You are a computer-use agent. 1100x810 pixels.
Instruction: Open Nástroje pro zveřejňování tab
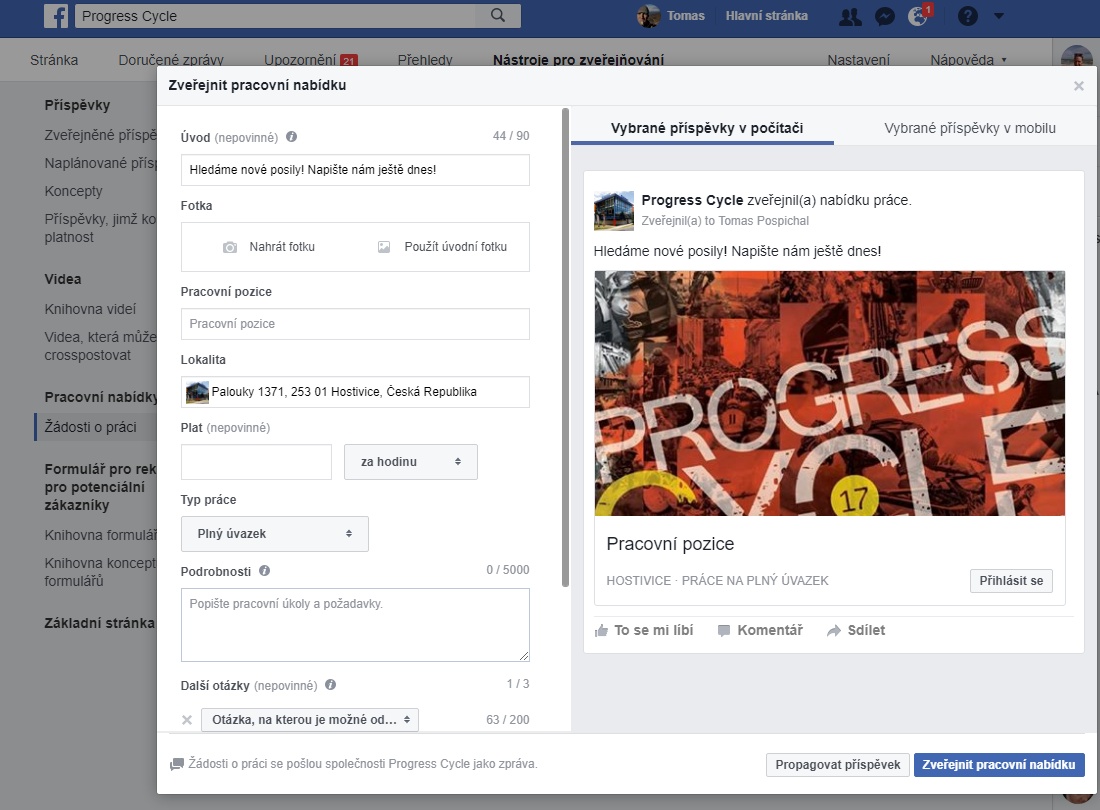point(578,60)
